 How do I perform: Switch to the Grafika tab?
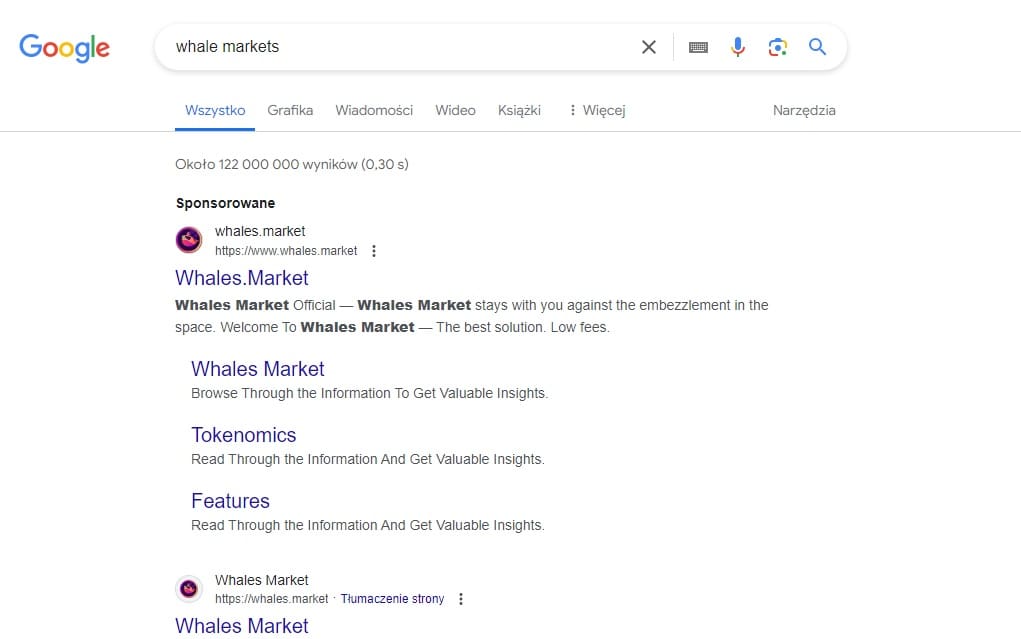[290, 110]
